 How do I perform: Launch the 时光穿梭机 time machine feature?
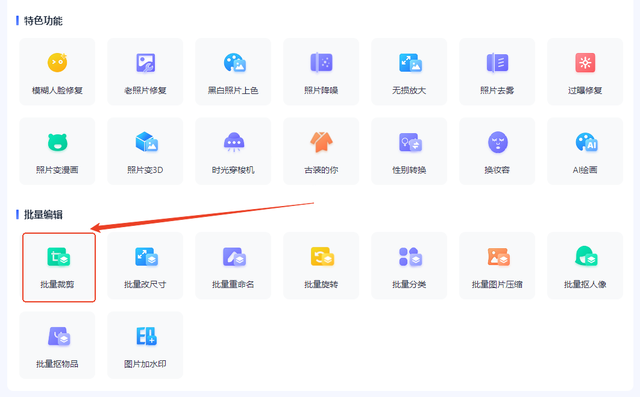click(x=233, y=151)
